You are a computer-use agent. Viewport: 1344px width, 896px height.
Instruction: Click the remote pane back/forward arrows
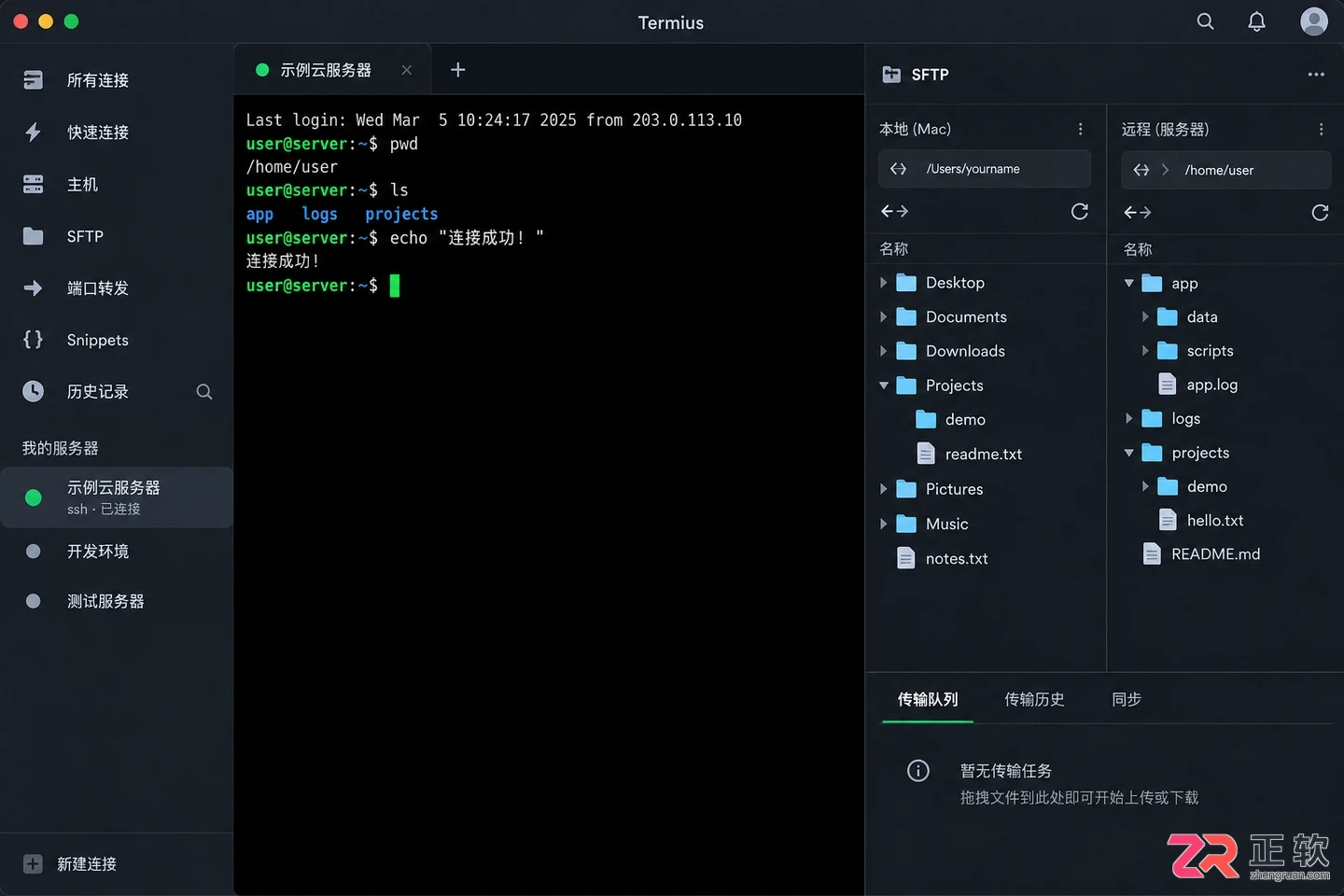coord(1137,213)
